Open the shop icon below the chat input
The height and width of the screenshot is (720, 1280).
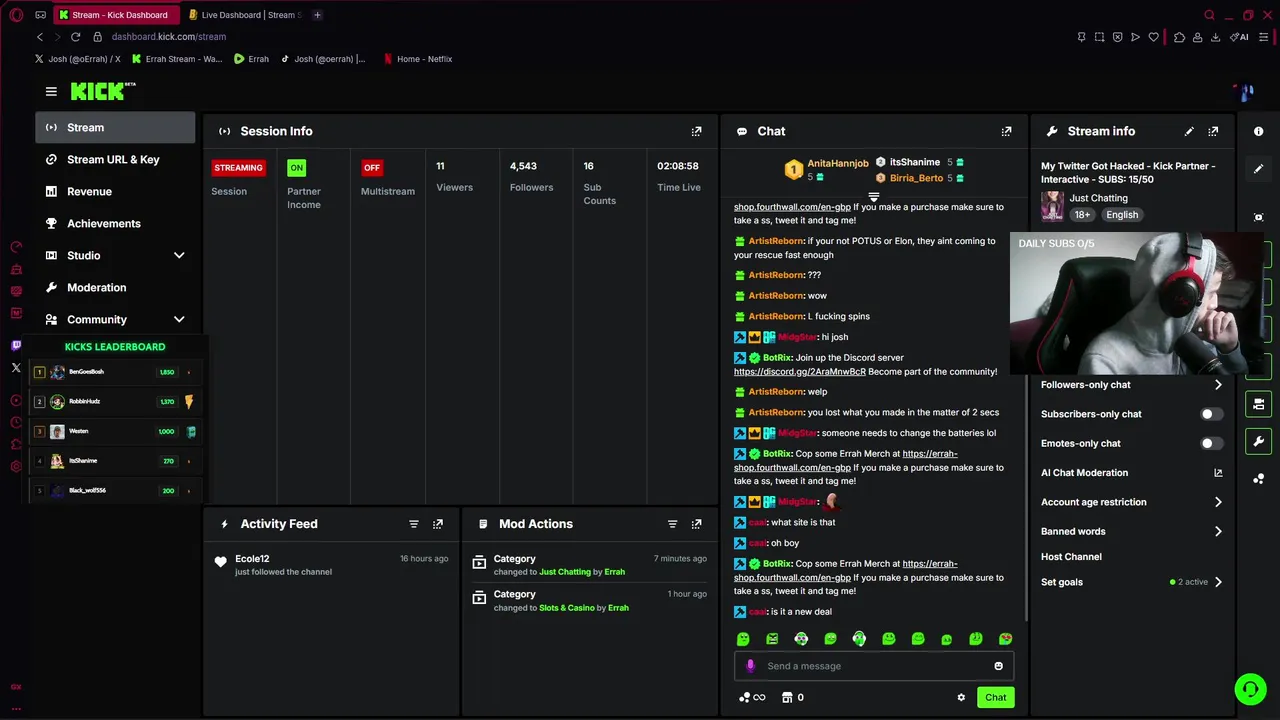click(x=787, y=698)
